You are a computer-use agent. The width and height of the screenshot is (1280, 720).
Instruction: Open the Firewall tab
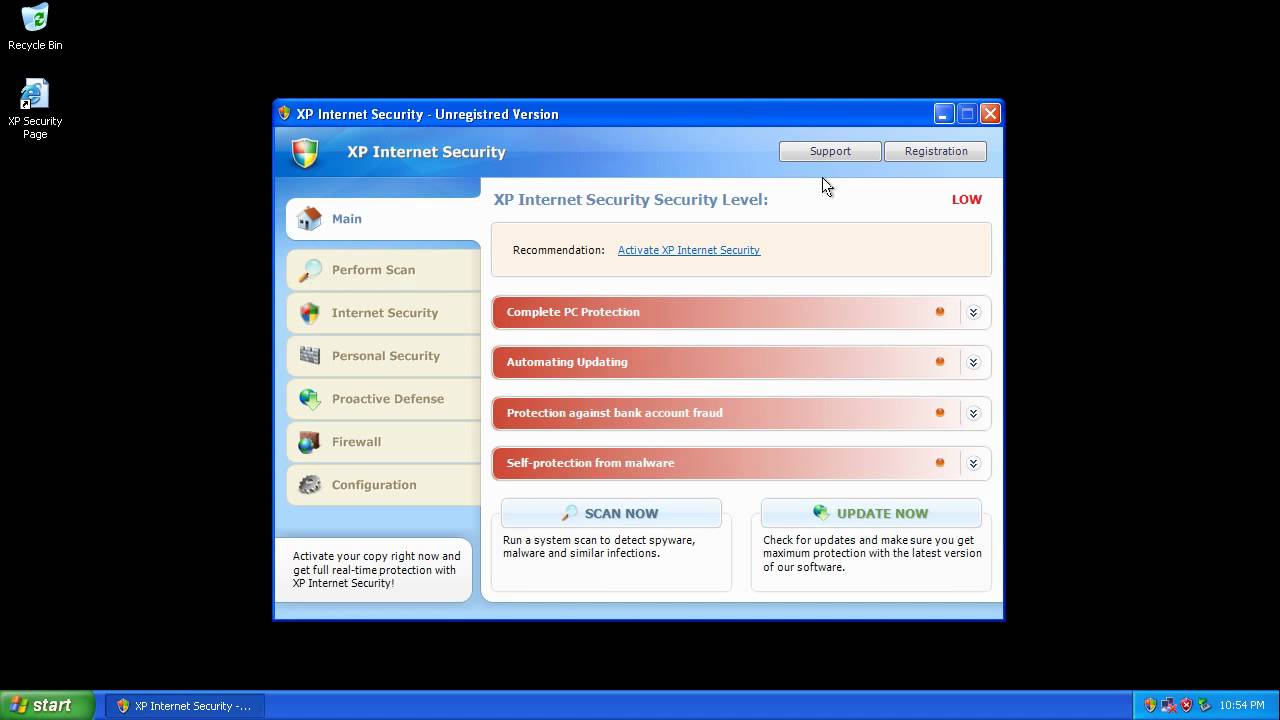pos(384,442)
